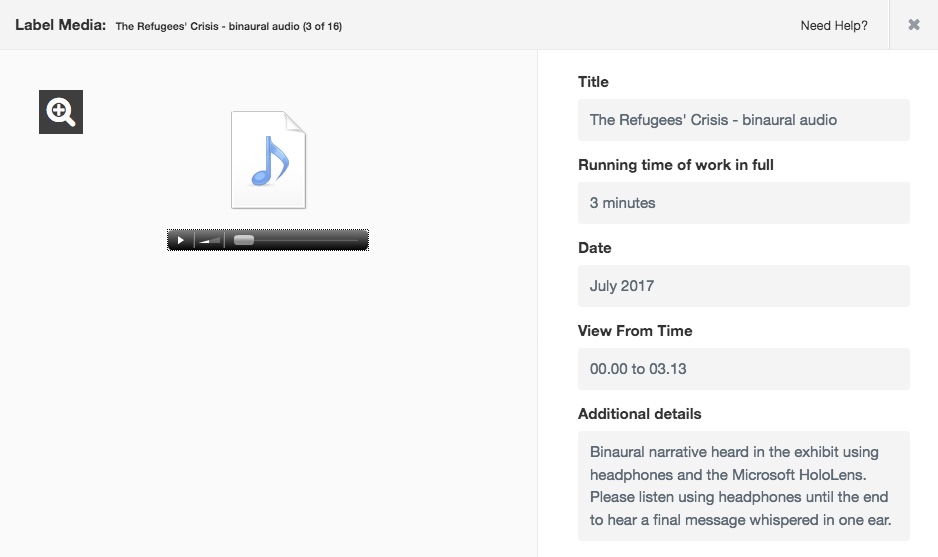Click the Date field showing July 2017
The width and height of the screenshot is (938, 557).
pyautogui.click(x=743, y=286)
